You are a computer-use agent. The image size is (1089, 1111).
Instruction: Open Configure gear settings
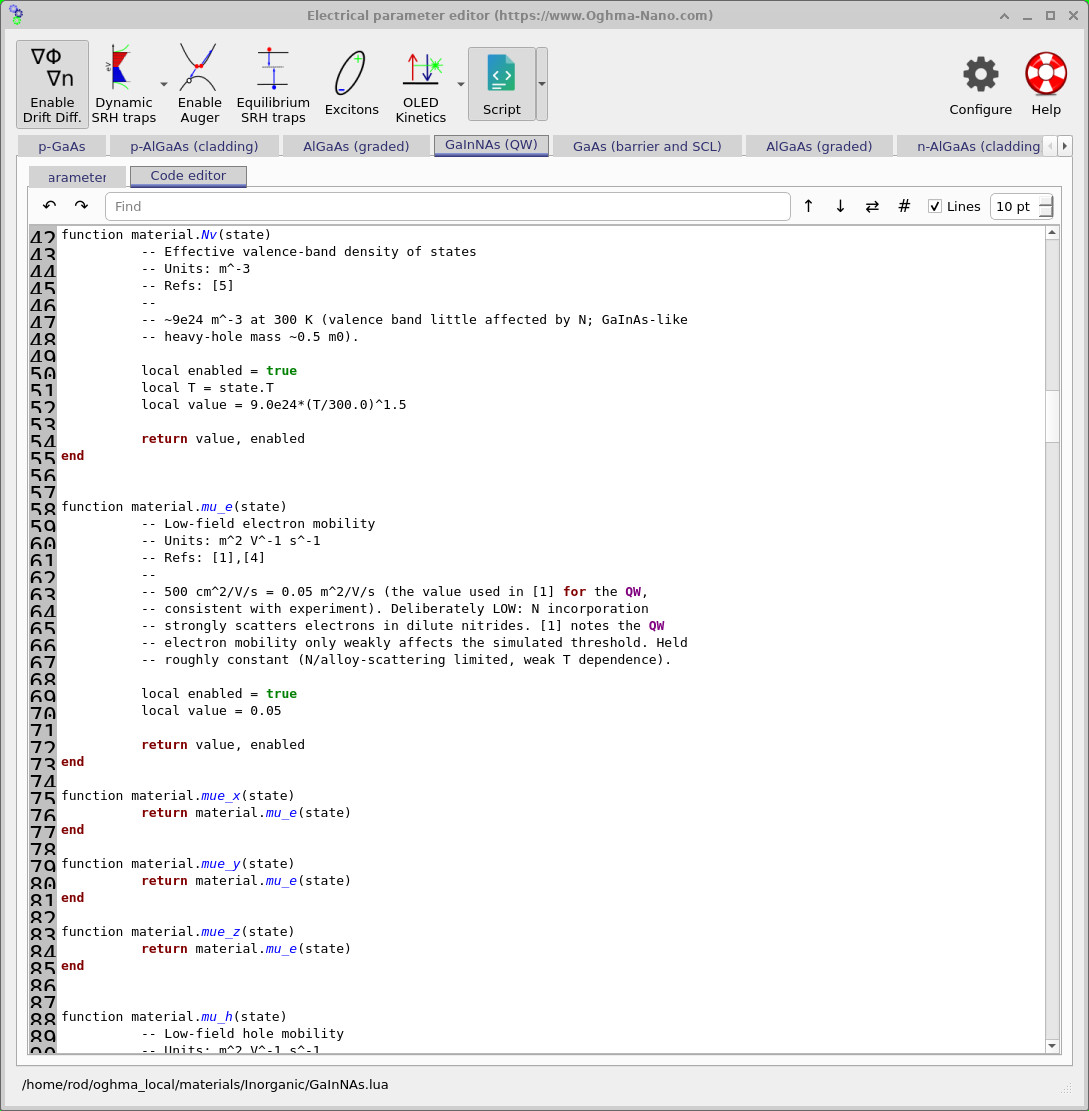coord(981,84)
